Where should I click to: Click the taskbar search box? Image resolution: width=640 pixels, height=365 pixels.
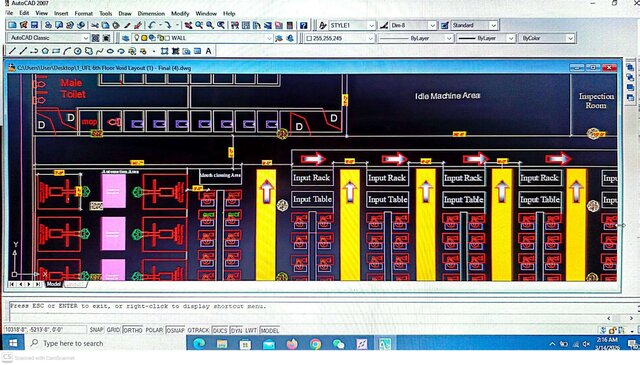click(x=105, y=343)
